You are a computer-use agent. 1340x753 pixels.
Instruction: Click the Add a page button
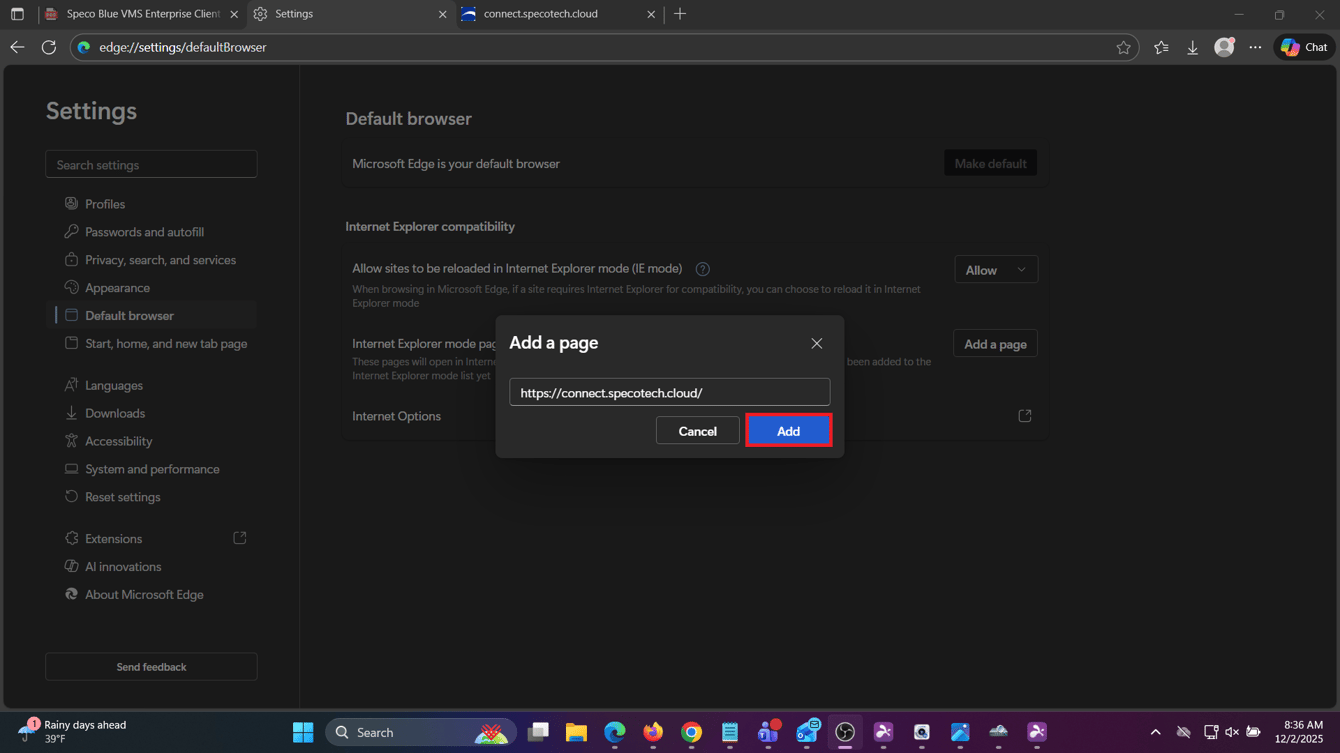(x=995, y=344)
